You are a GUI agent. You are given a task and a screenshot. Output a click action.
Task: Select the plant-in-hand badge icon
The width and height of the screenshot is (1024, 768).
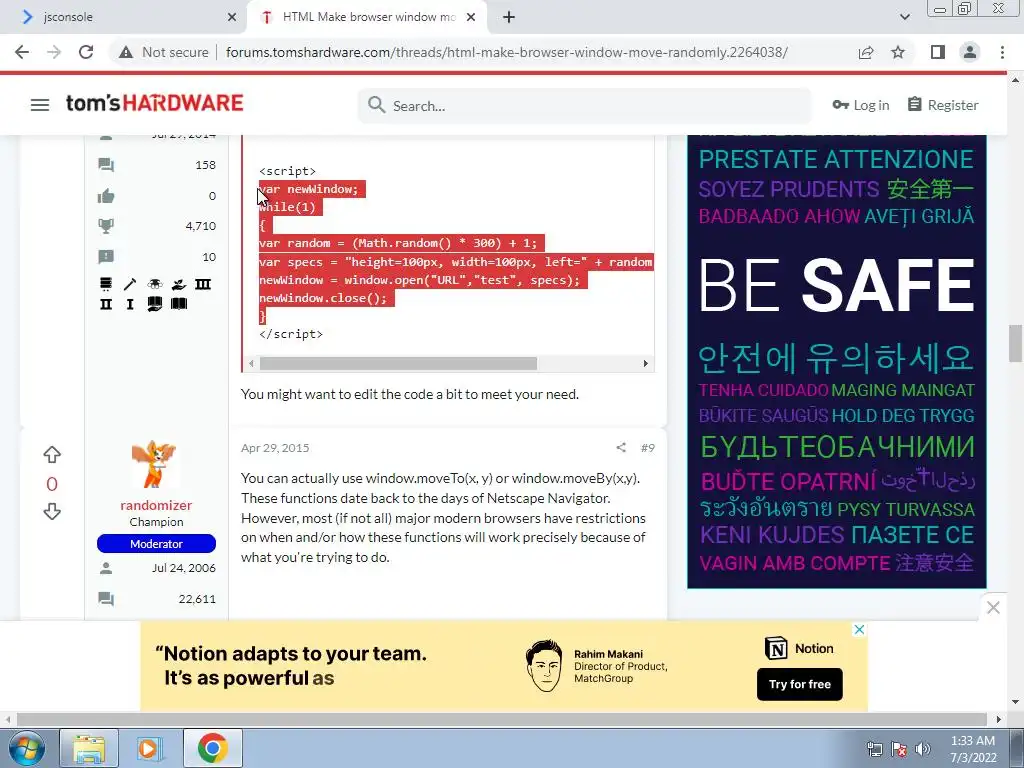[179, 283]
